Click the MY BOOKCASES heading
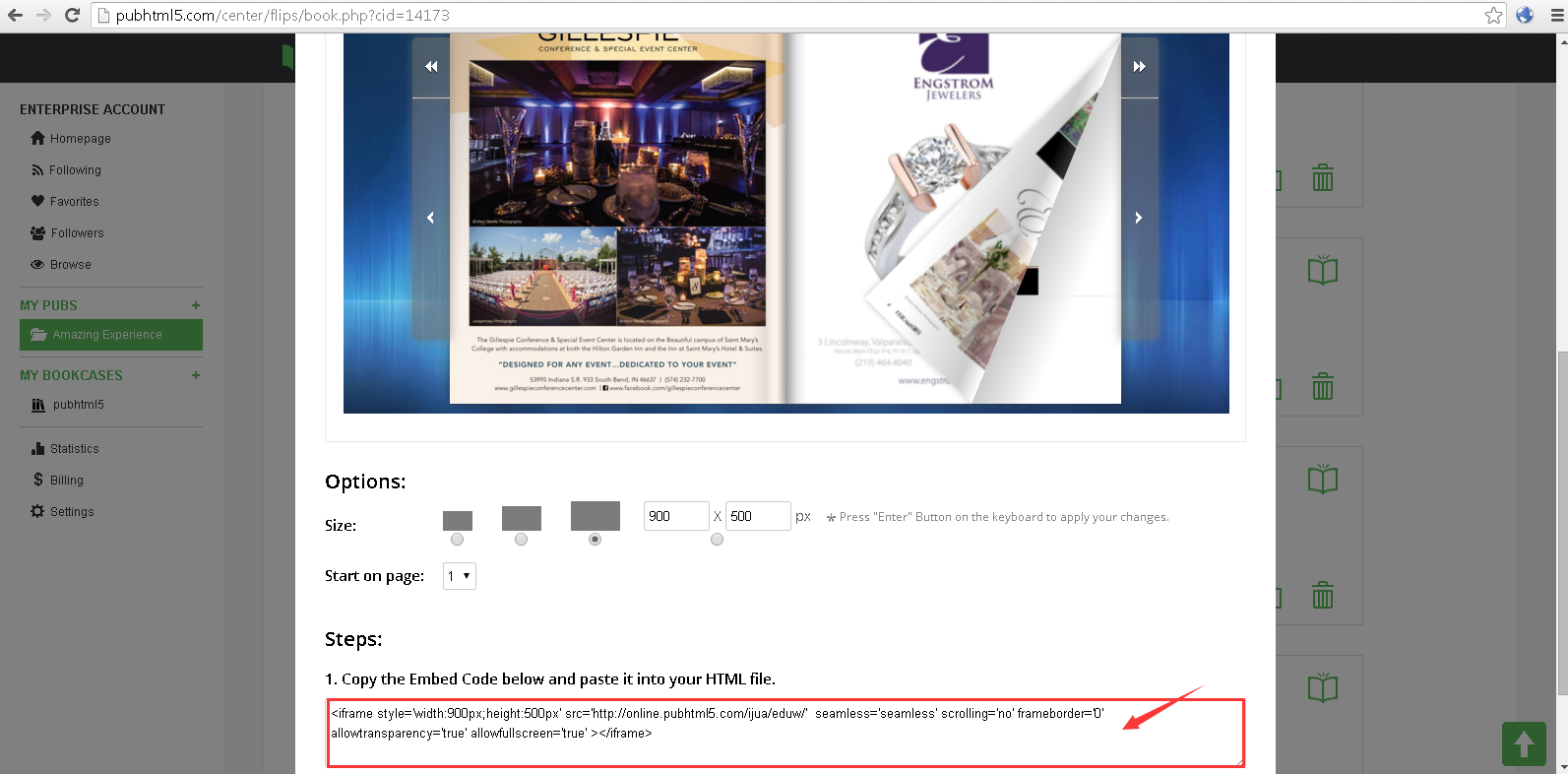The width and height of the screenshot is (1568, 774). (71, 375)
